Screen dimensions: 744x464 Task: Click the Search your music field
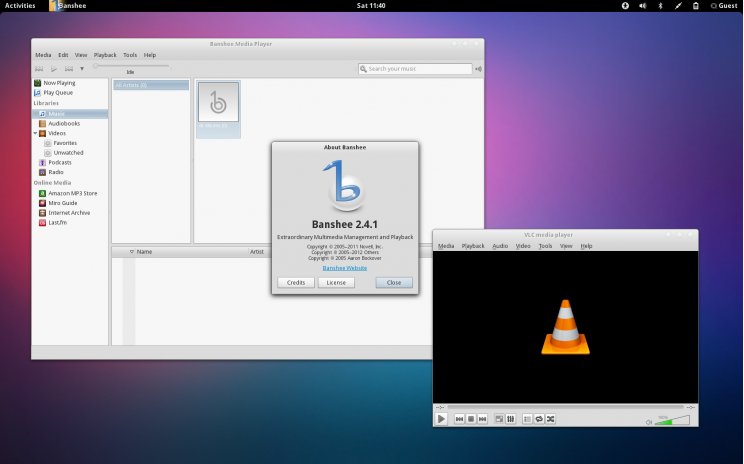point(415,69)
